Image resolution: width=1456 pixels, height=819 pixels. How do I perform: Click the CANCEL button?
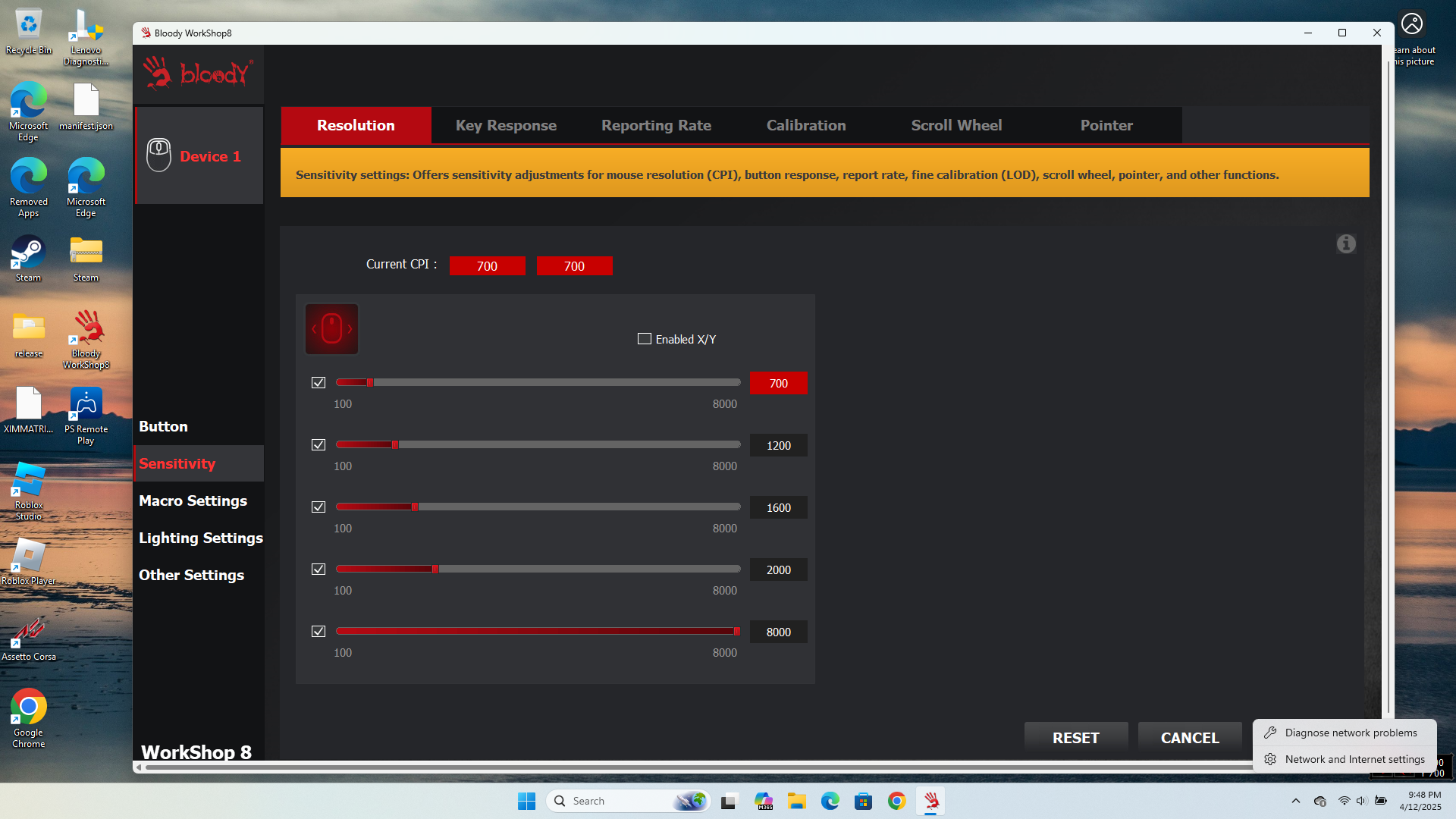coord(1190,738)
